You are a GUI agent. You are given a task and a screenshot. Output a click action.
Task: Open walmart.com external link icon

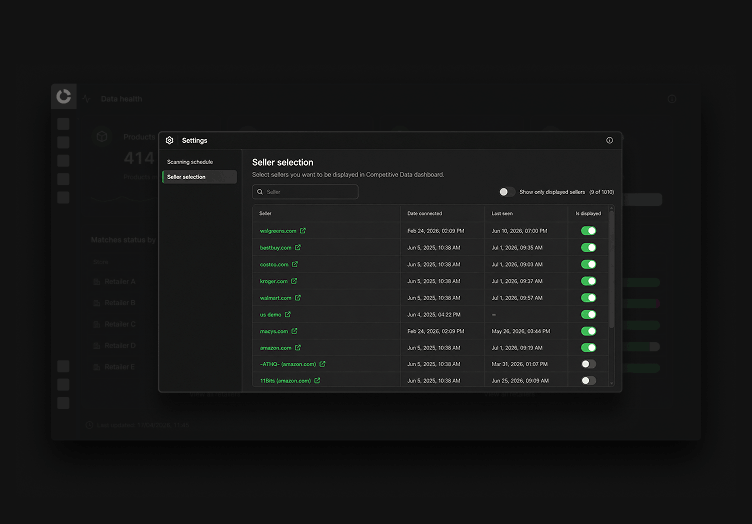click(298, 298)
